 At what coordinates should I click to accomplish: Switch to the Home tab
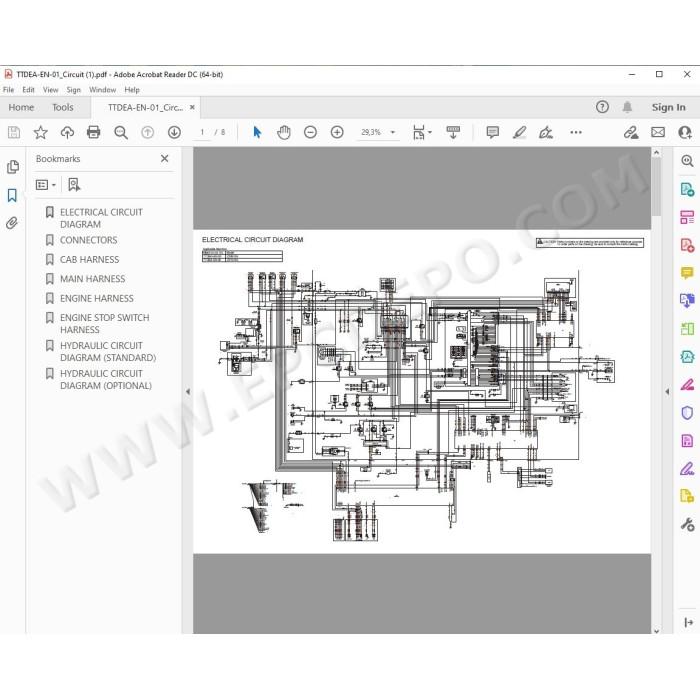(x=21, y=107)
